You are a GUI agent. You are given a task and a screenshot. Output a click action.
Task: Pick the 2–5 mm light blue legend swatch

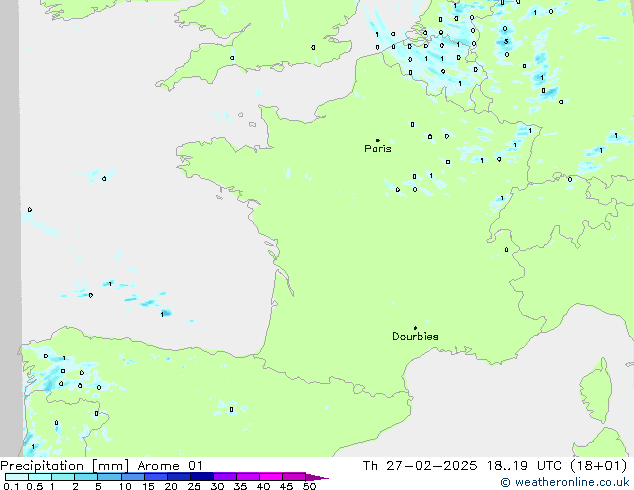(x=86, y=477)
